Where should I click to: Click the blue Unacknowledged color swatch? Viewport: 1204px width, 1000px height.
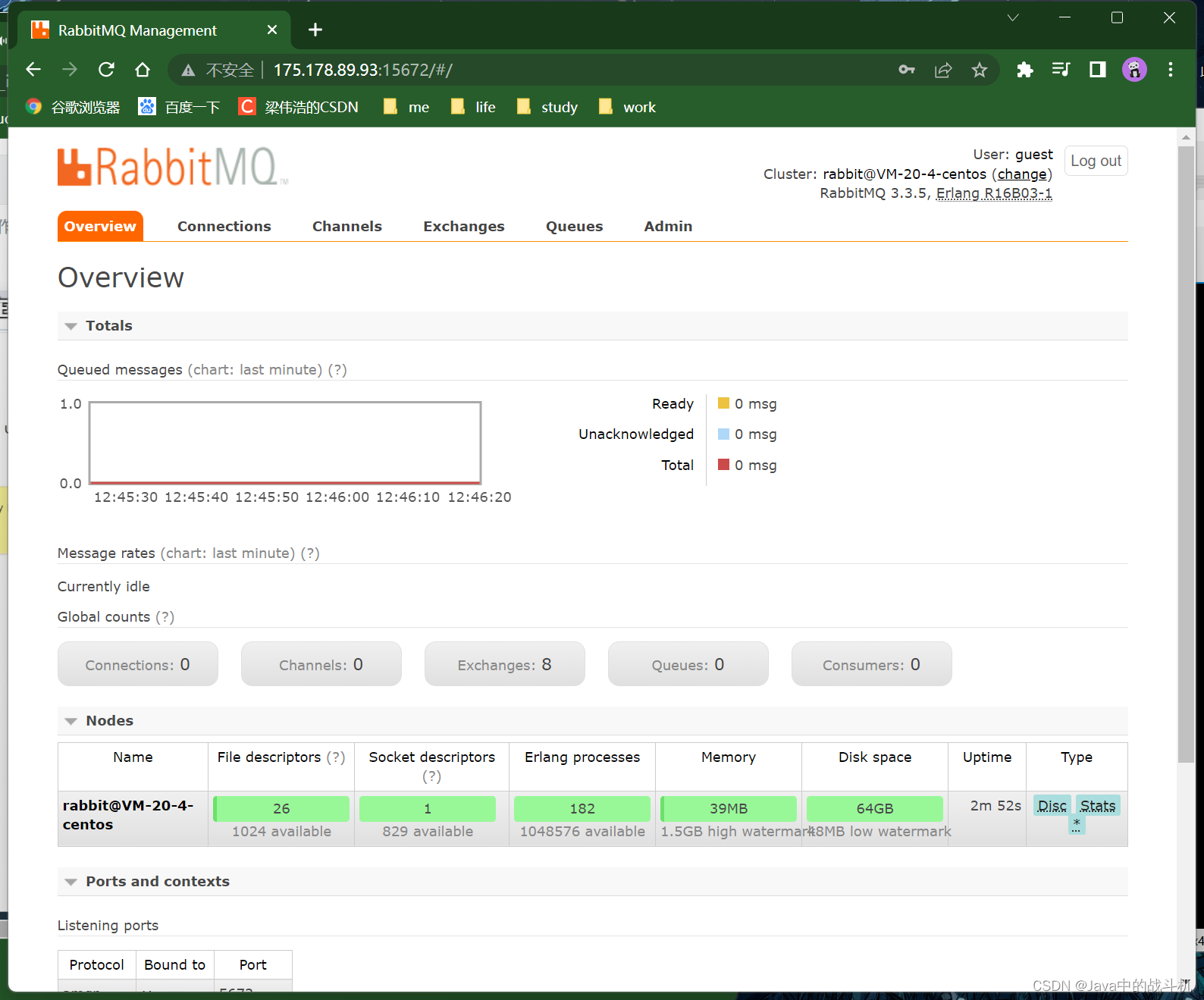click(x=724, y=434)
